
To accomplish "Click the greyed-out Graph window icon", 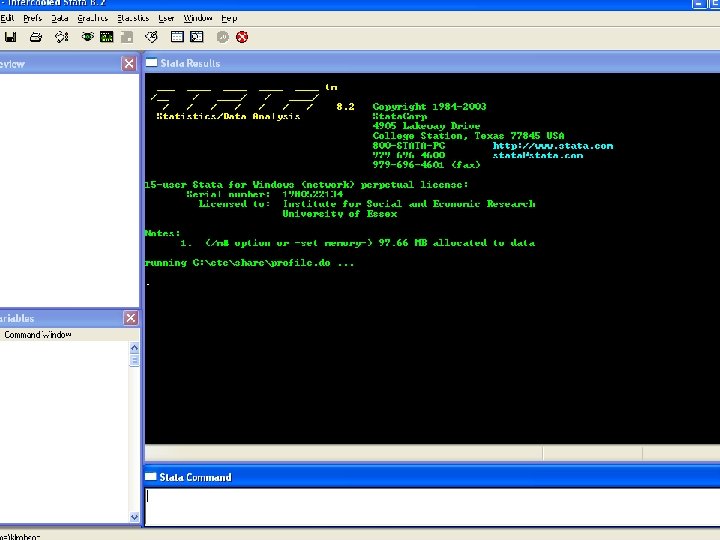I will click(x=127, y=37).
